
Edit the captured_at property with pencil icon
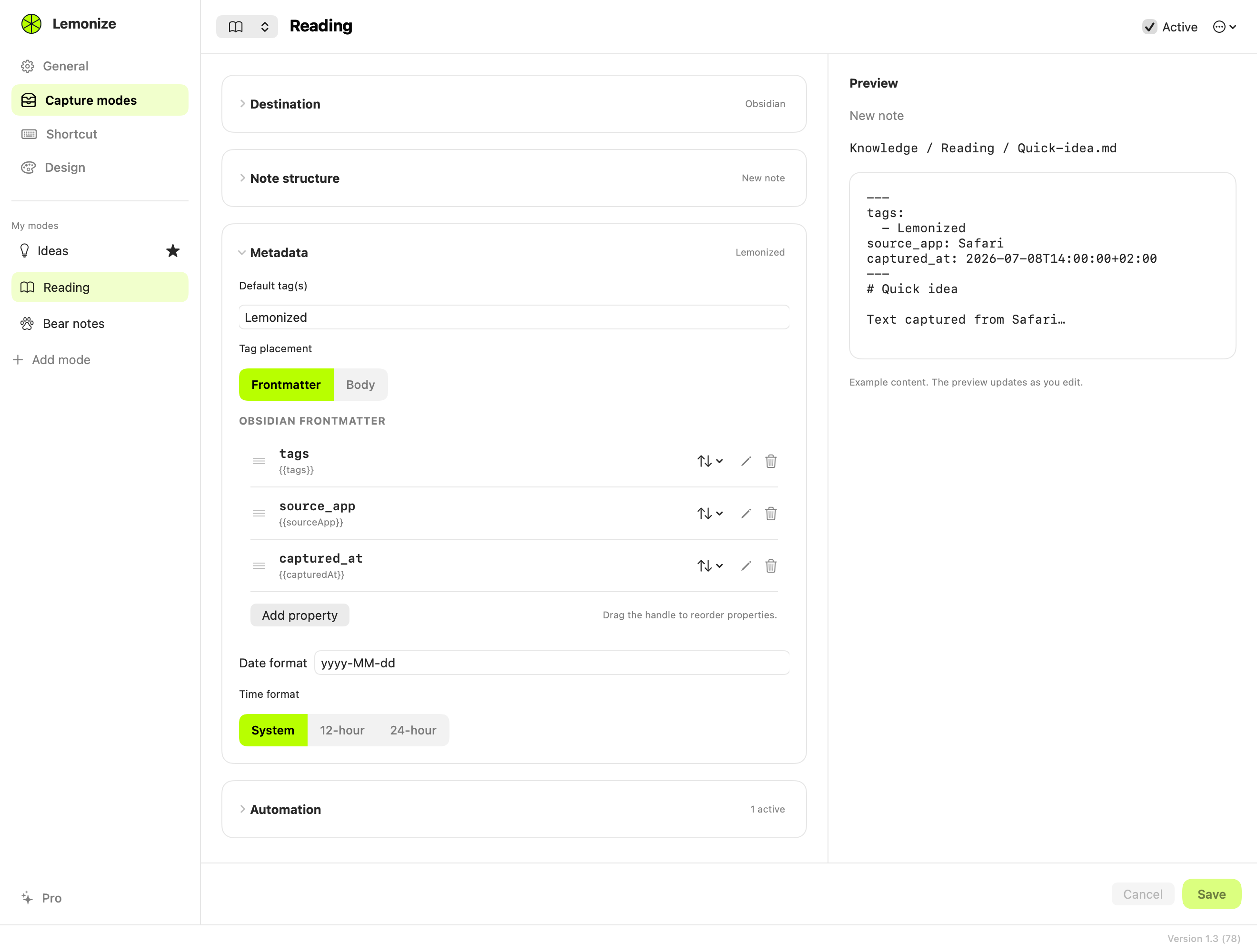[x=746, y=566]
